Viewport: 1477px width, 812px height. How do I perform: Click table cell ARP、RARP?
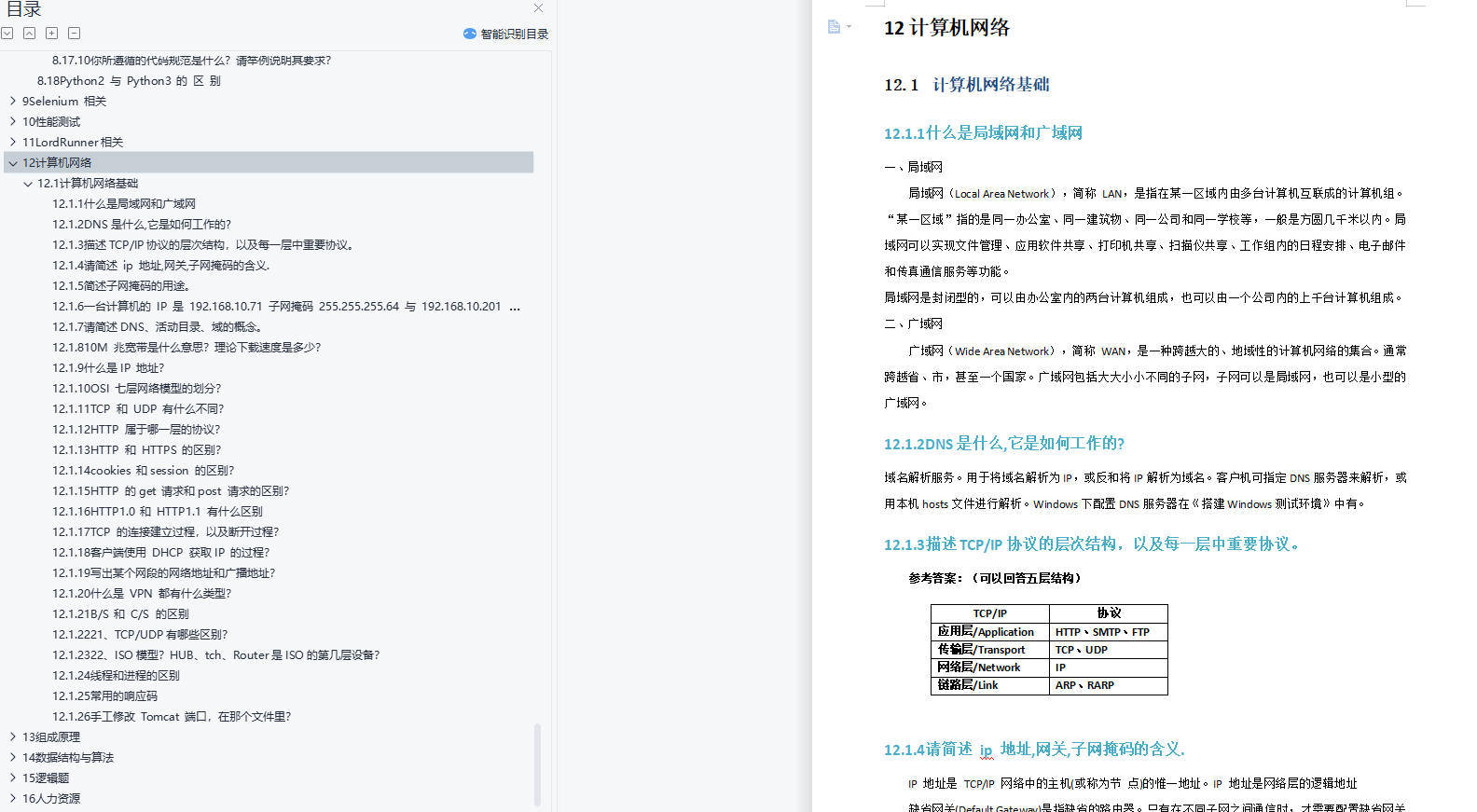pos(1109,685)
